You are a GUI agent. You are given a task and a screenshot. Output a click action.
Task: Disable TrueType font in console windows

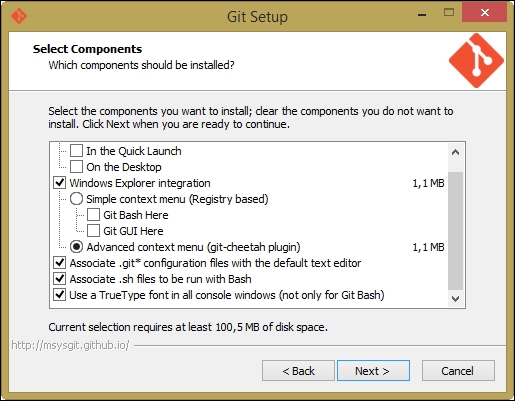tap(60, 295)
